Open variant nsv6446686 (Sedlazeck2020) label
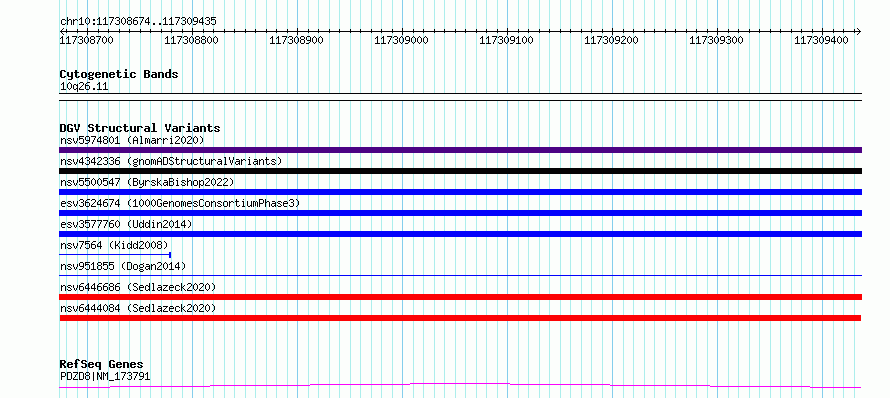Screen dimensions: 890x398 (138, 287)
